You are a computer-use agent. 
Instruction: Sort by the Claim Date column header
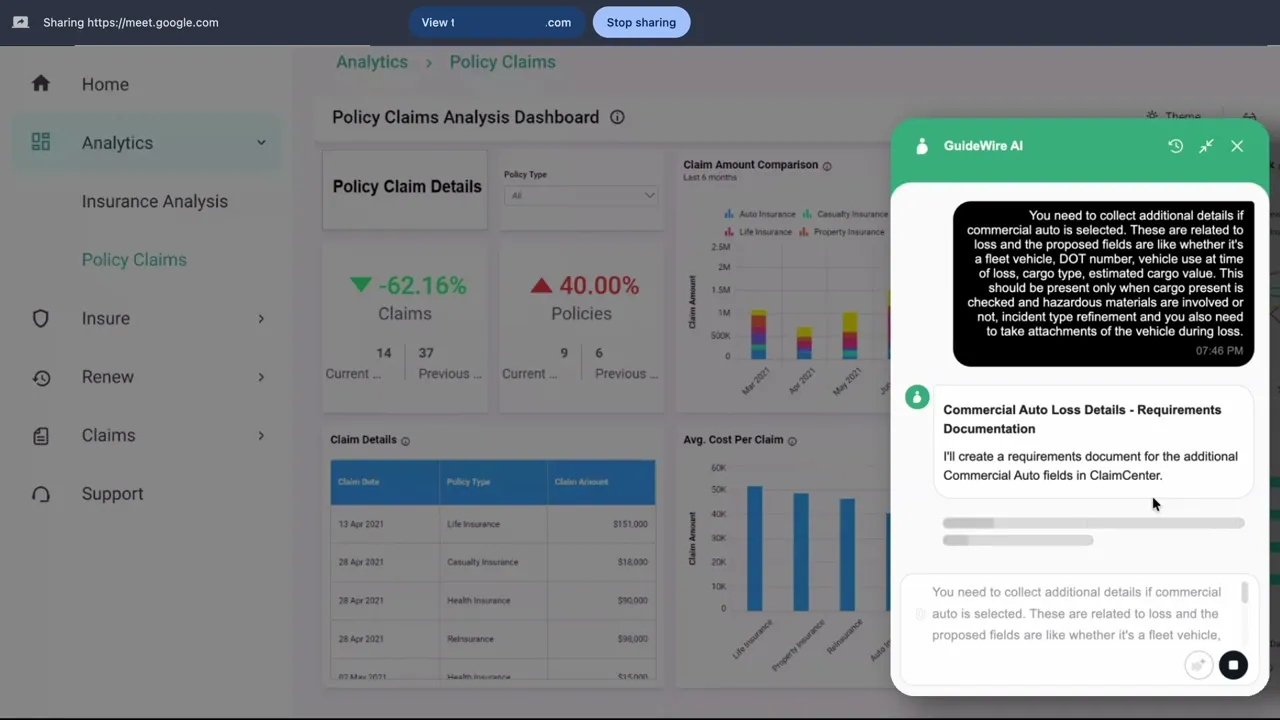click(x=385, y=482)
